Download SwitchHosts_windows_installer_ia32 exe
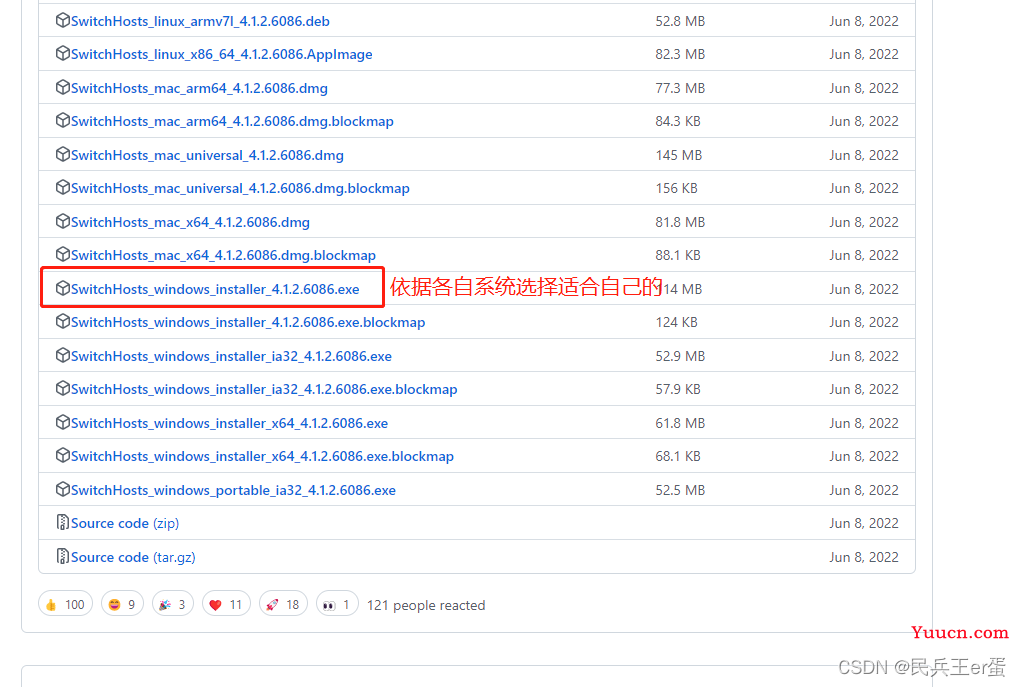The width and height of the screenshot is (1021, 687). (231, 356)
